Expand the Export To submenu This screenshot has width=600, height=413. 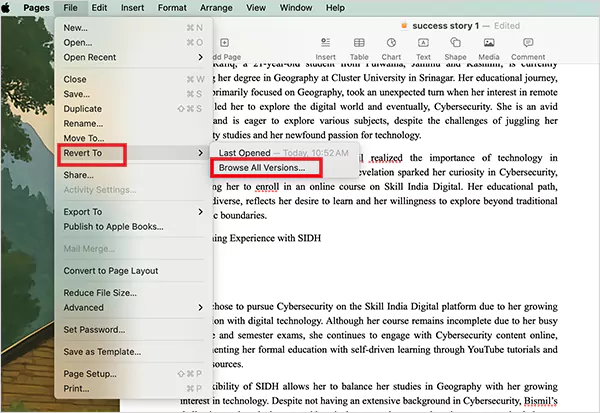(x=133, y=212)
